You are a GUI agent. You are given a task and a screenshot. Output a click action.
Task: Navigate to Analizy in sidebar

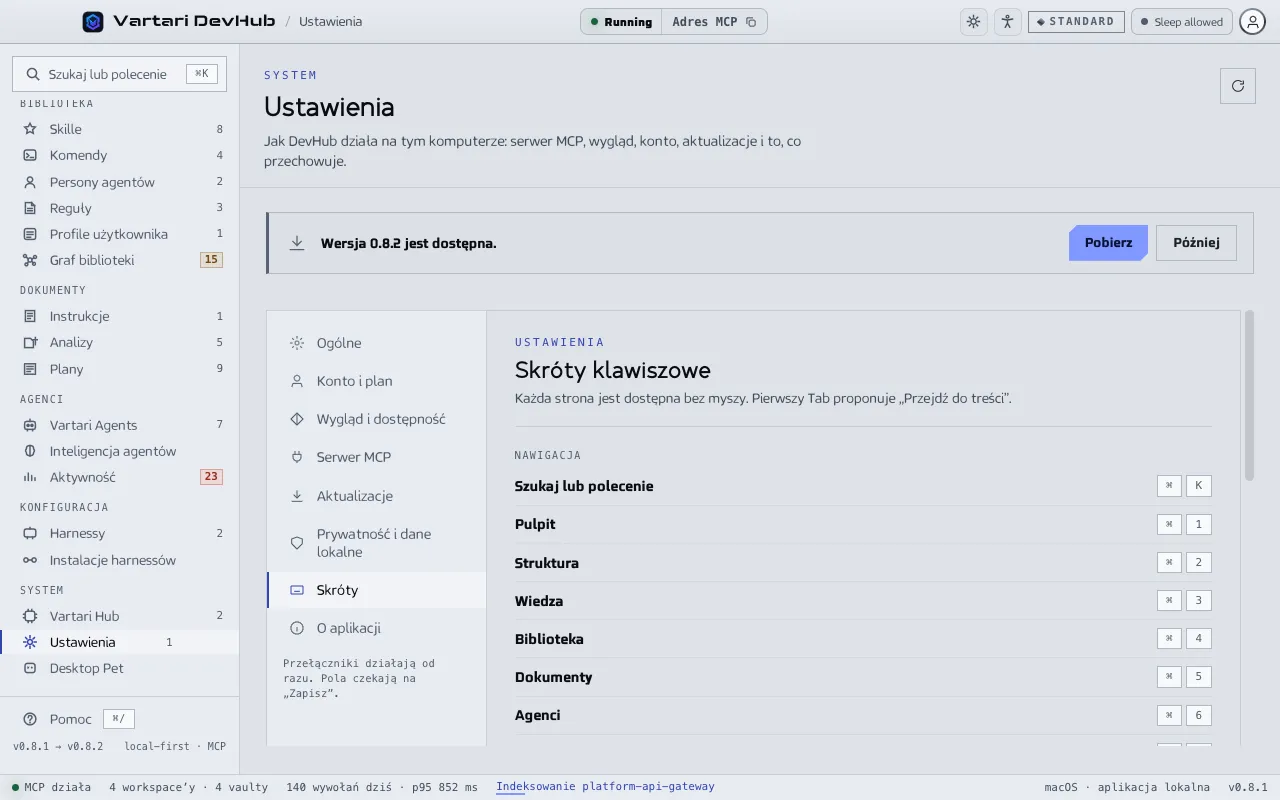(x=120, y=342)
